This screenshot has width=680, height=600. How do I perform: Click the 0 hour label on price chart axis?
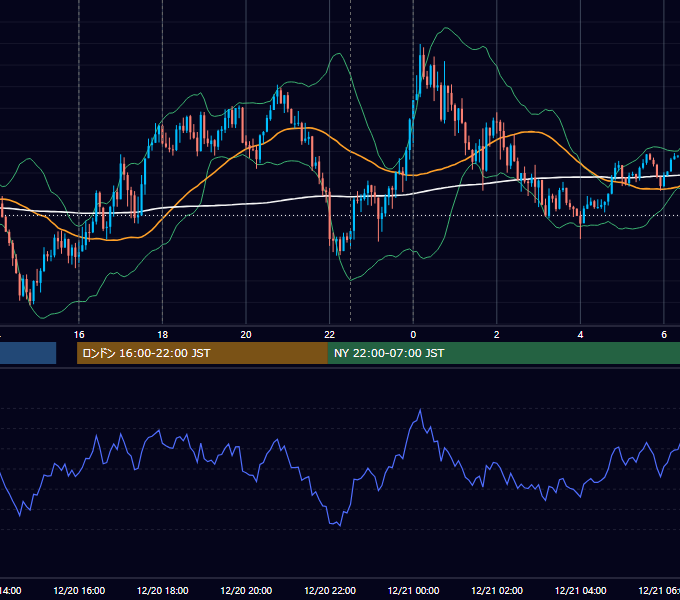coord(413,335)
